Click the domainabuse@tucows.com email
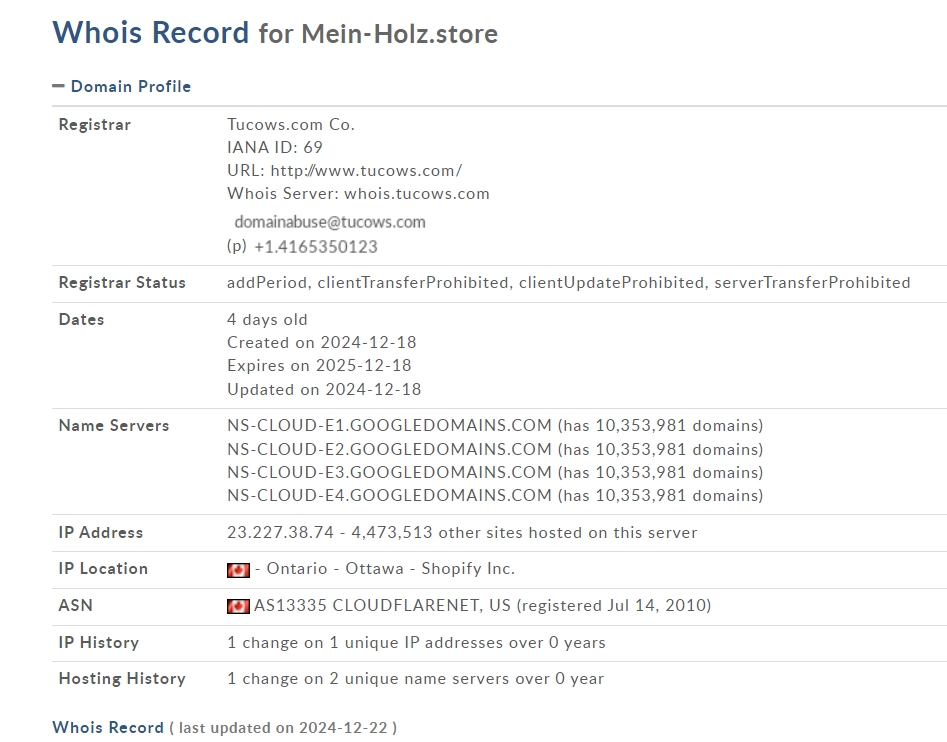 330,222
